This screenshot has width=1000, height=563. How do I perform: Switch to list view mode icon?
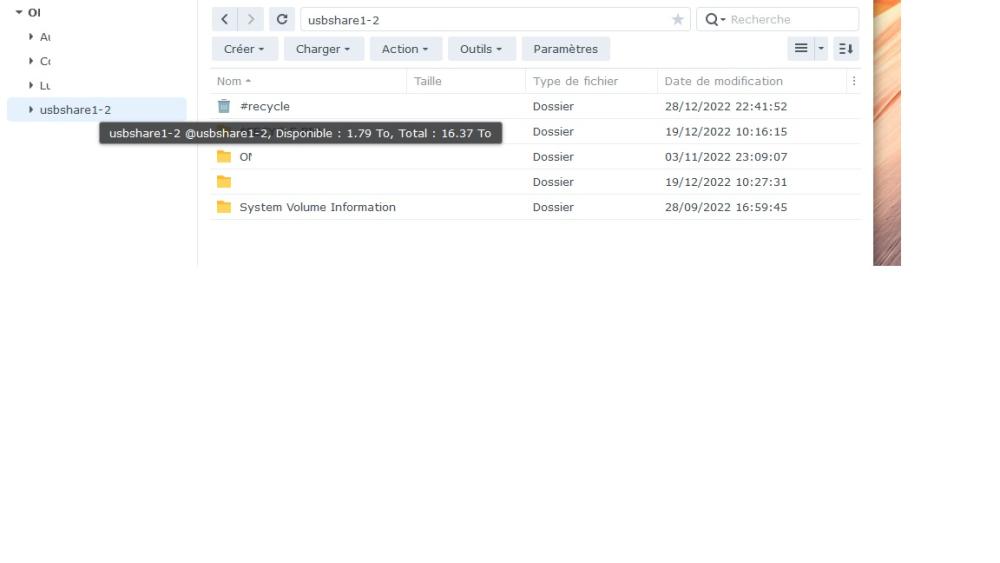[x=800, y=48]
